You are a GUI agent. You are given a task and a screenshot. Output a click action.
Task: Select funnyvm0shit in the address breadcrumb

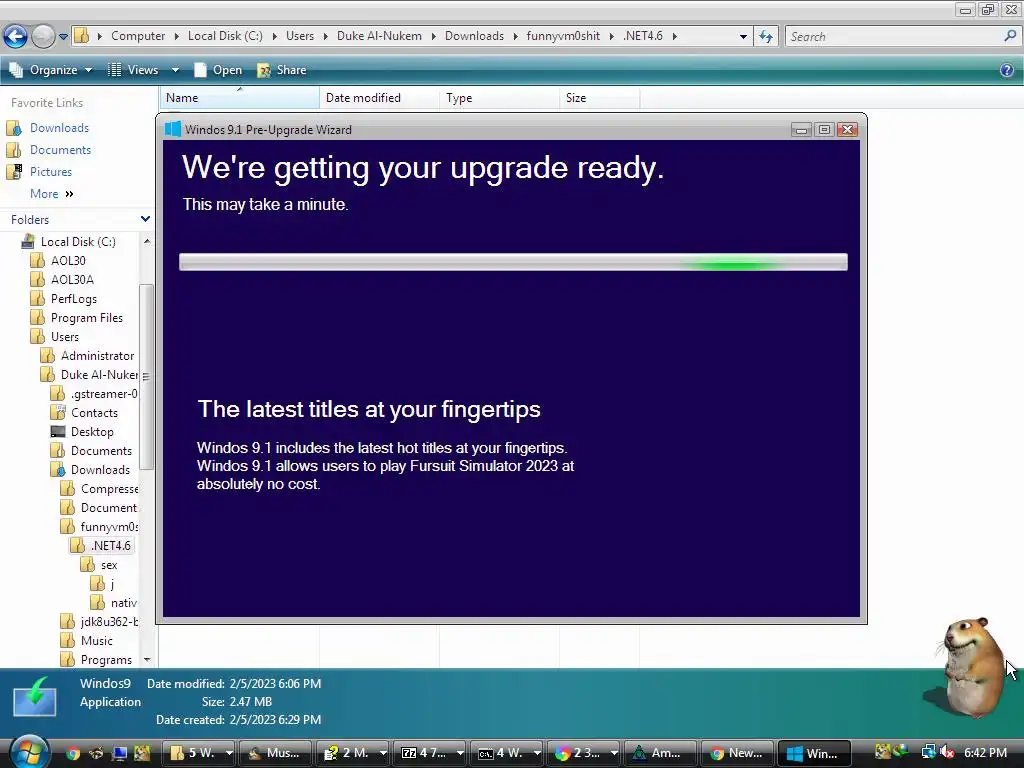coord(563,36)
